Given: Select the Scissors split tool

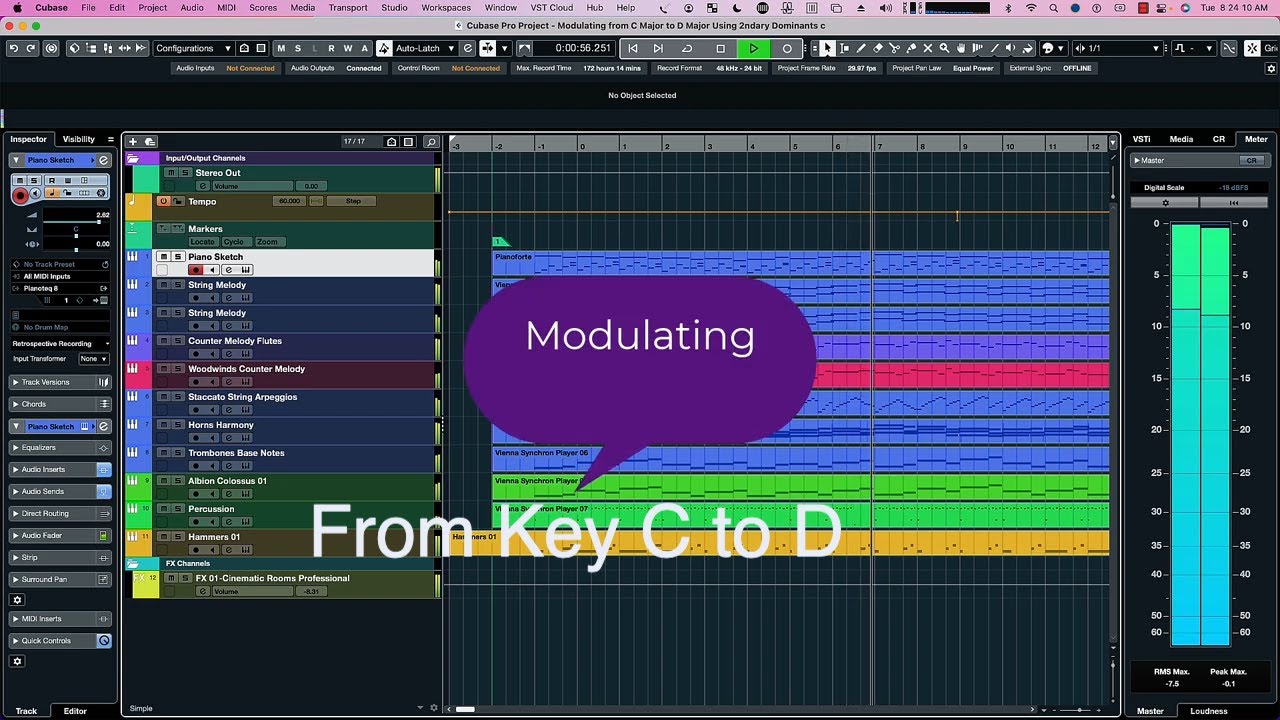Looking at the screenshot, I should tap(894, 48).
